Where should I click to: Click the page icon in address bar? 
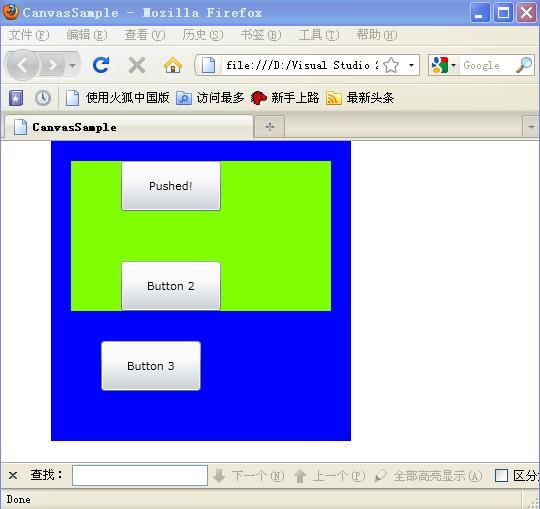208,65
